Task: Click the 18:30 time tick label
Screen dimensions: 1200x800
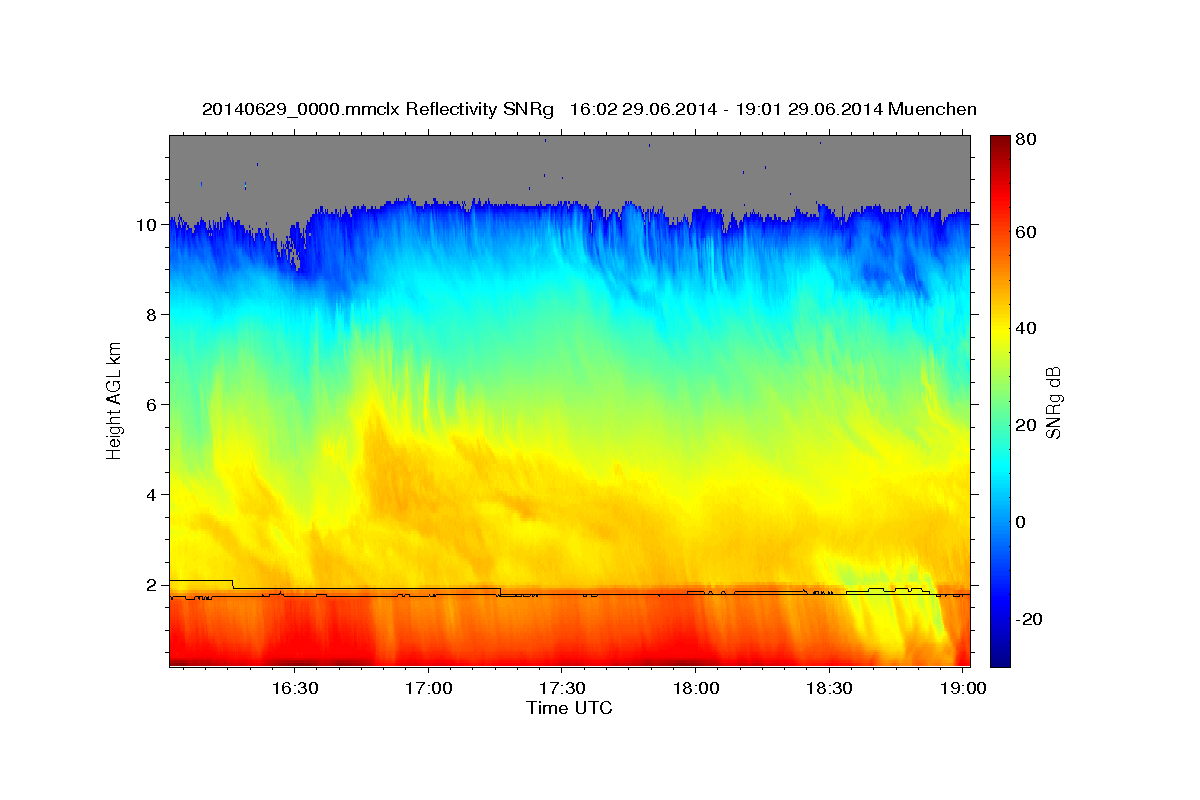Action: [x=829, y=688]
